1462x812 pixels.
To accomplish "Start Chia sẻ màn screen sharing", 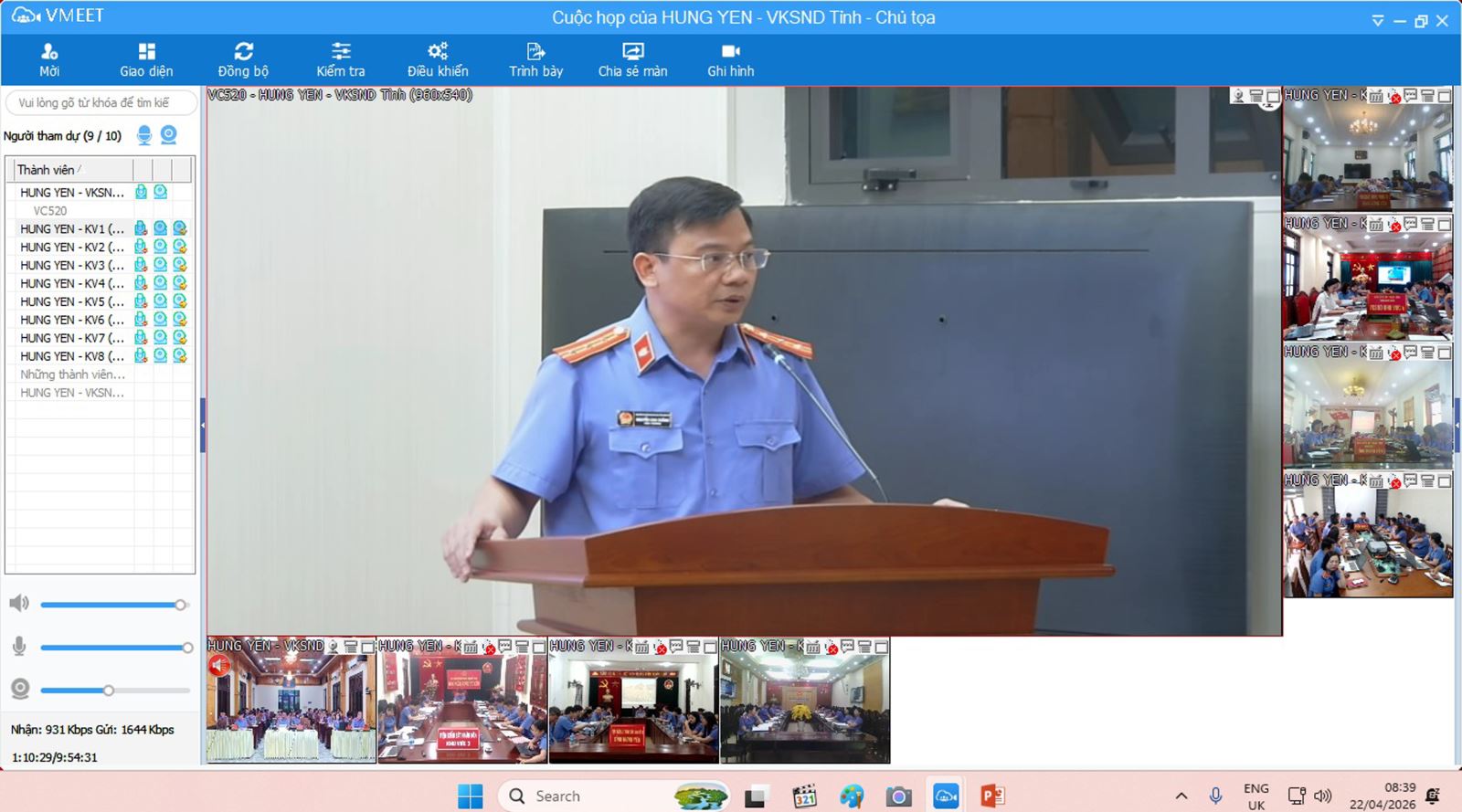I will [x=632, y=59].
